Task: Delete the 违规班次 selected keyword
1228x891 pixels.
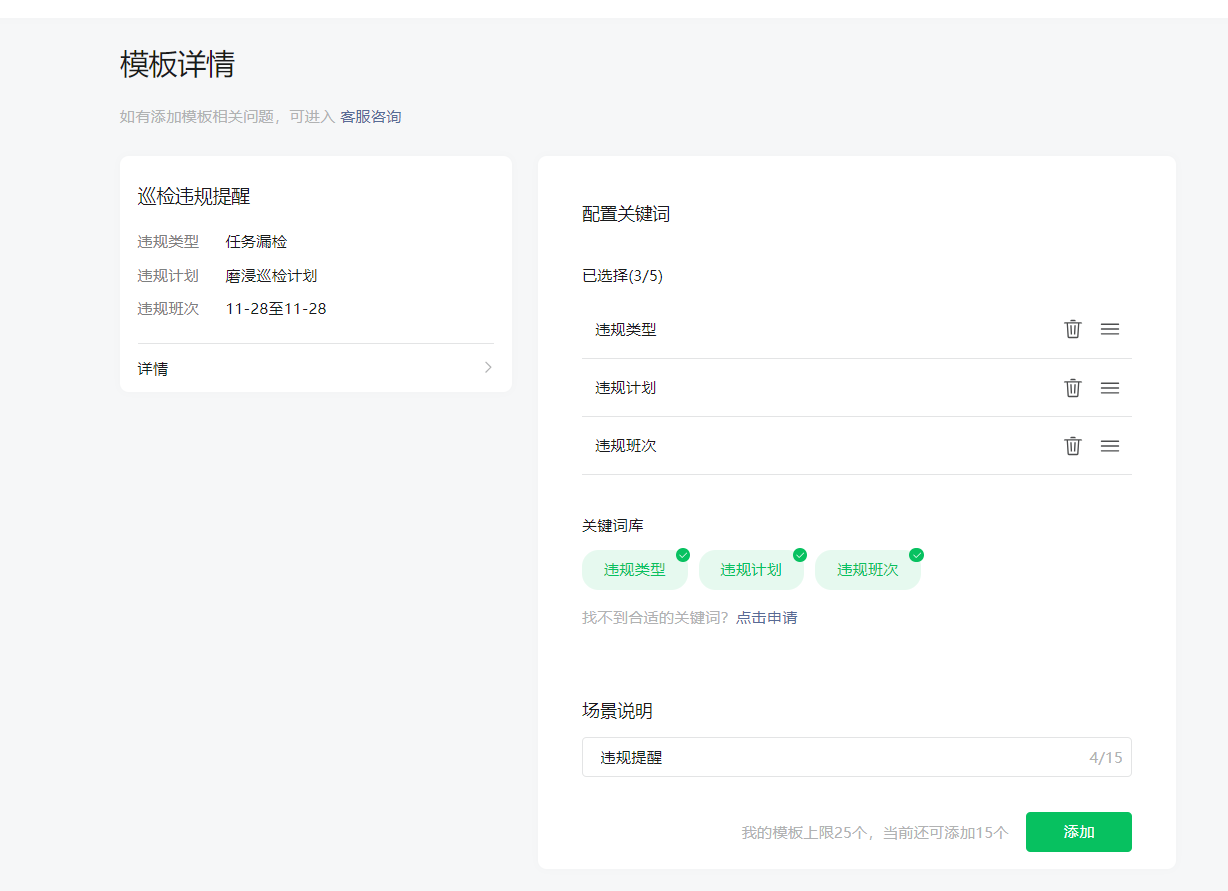Action: pyautogui.click(x=1072, y=446)
